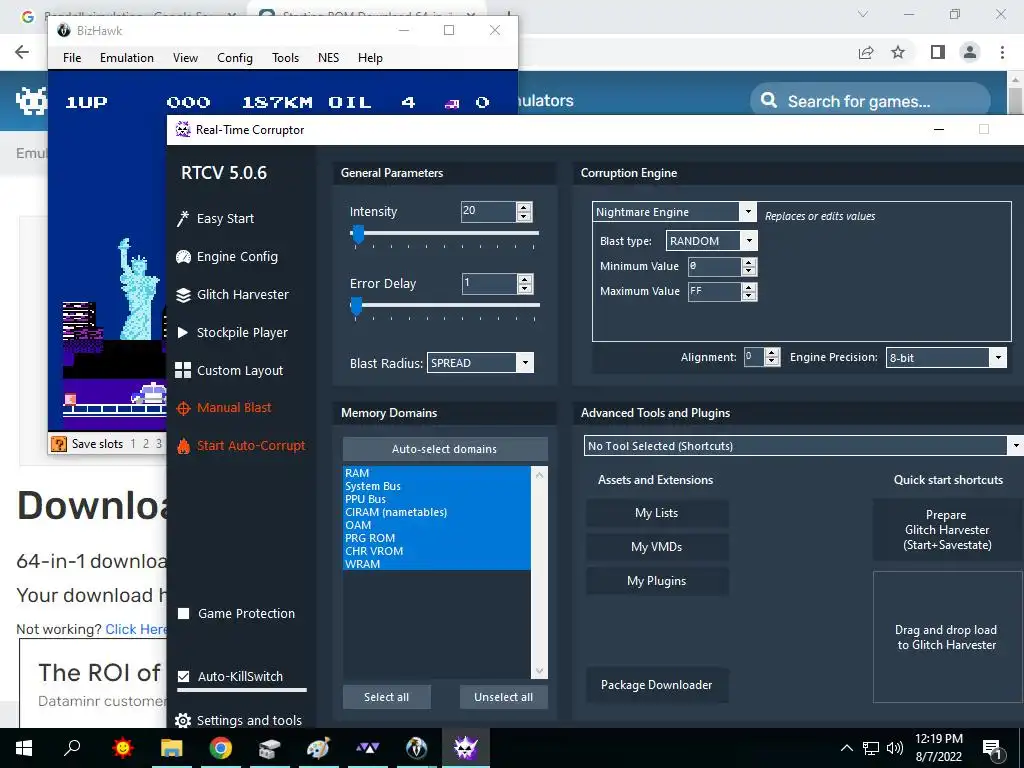
Task: Open My VMDs button
Action: pos(657,547)
